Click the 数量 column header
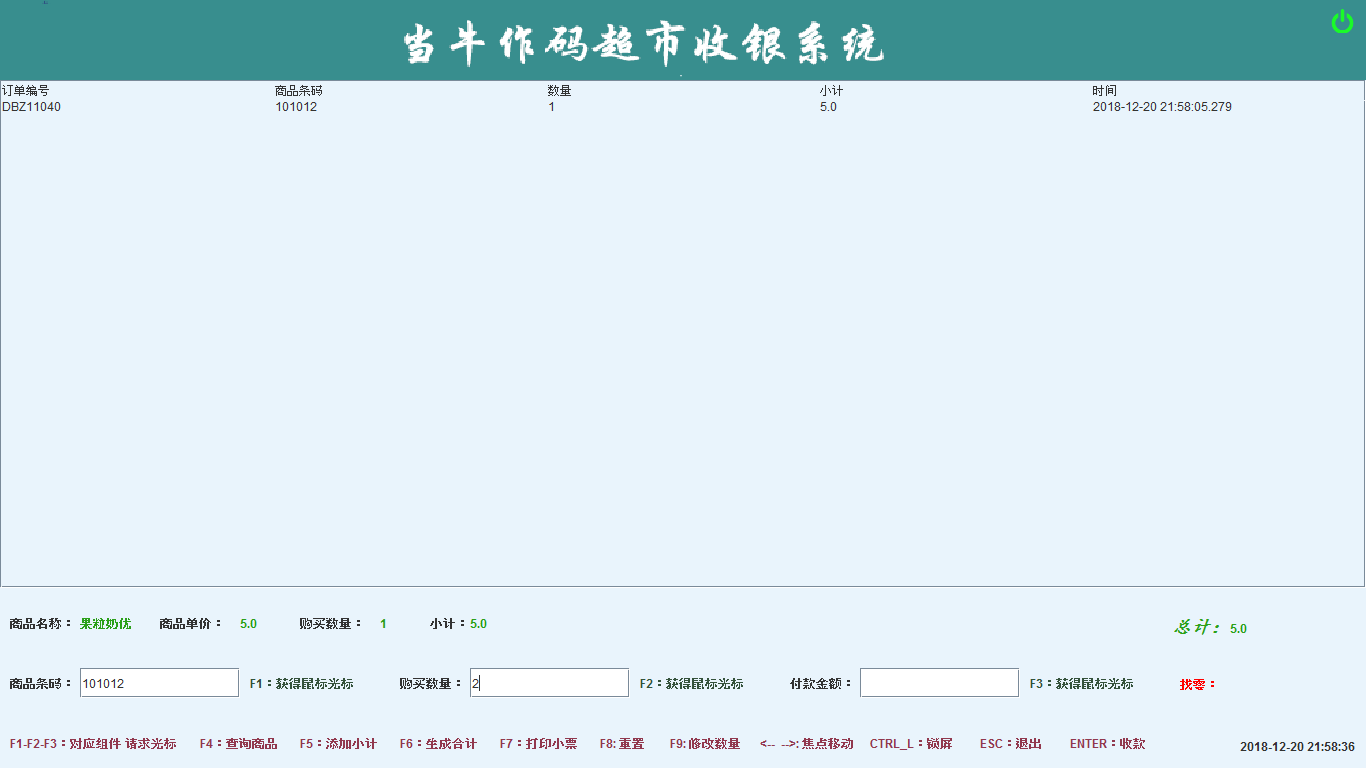 (559, 91)
